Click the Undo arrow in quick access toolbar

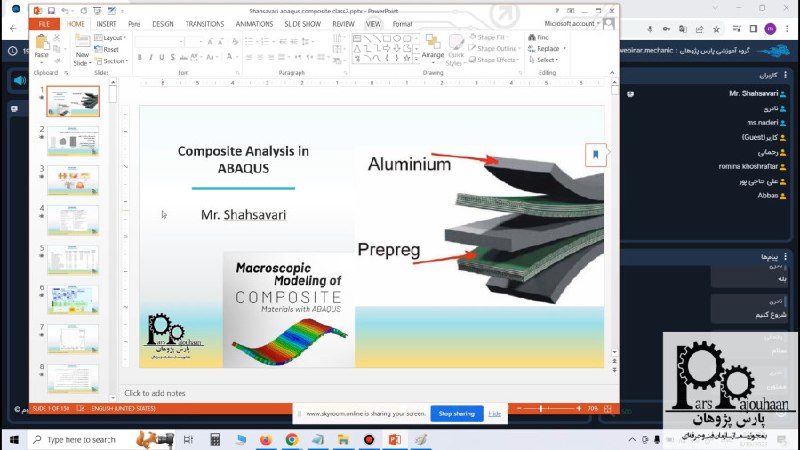click(x=64, y=11)
